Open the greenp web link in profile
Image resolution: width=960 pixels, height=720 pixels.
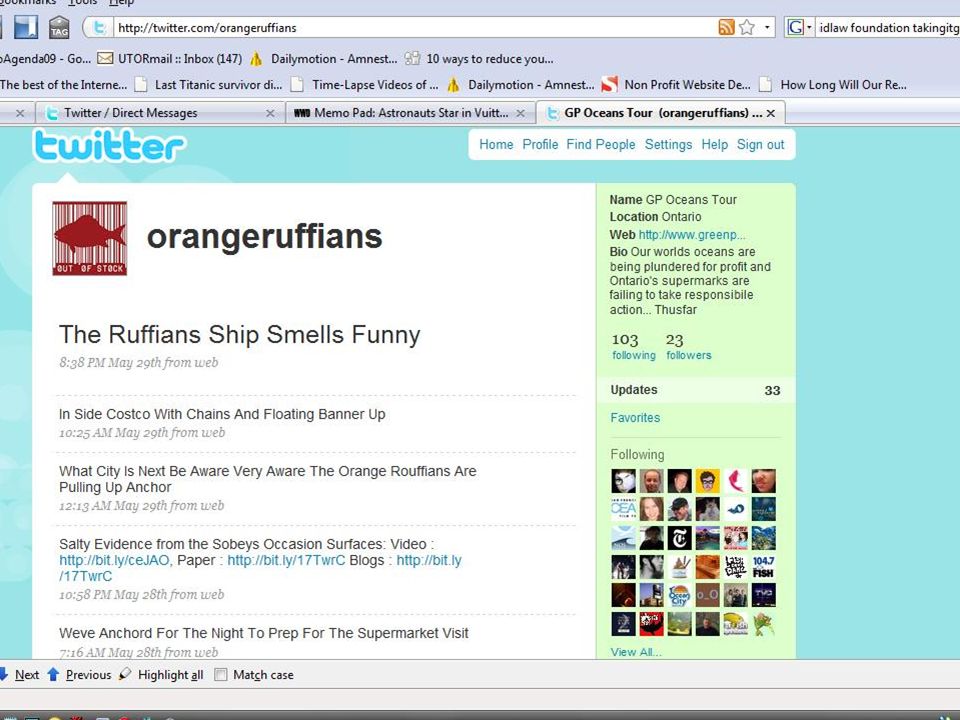(x=692, y=234)
